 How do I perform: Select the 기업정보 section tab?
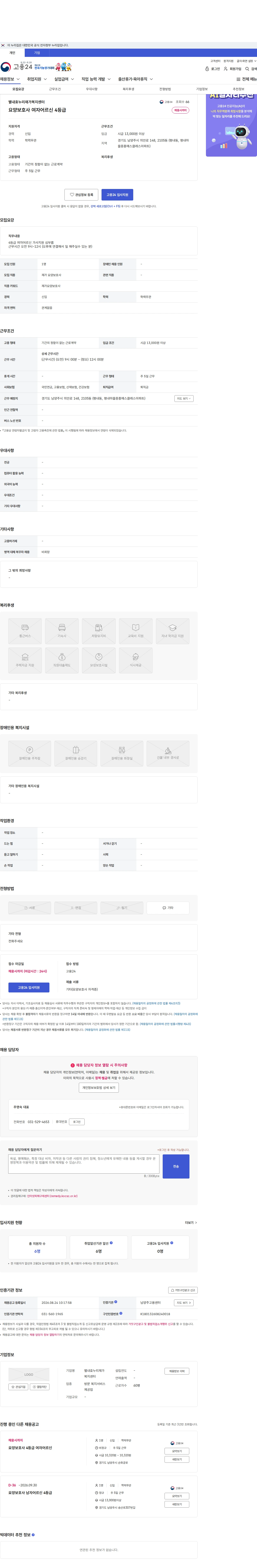202,89
